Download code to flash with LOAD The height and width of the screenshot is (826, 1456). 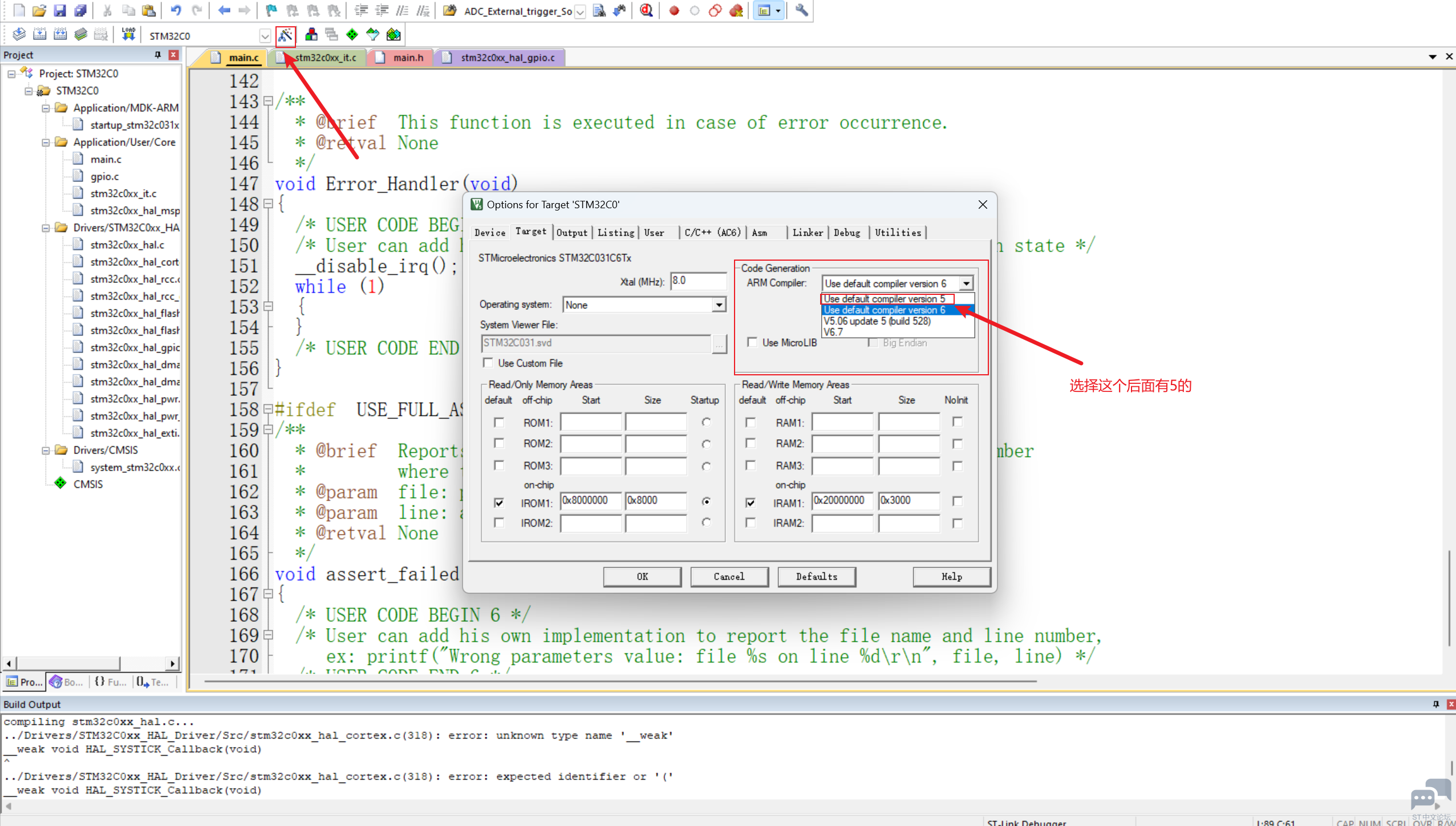point(128,35)
